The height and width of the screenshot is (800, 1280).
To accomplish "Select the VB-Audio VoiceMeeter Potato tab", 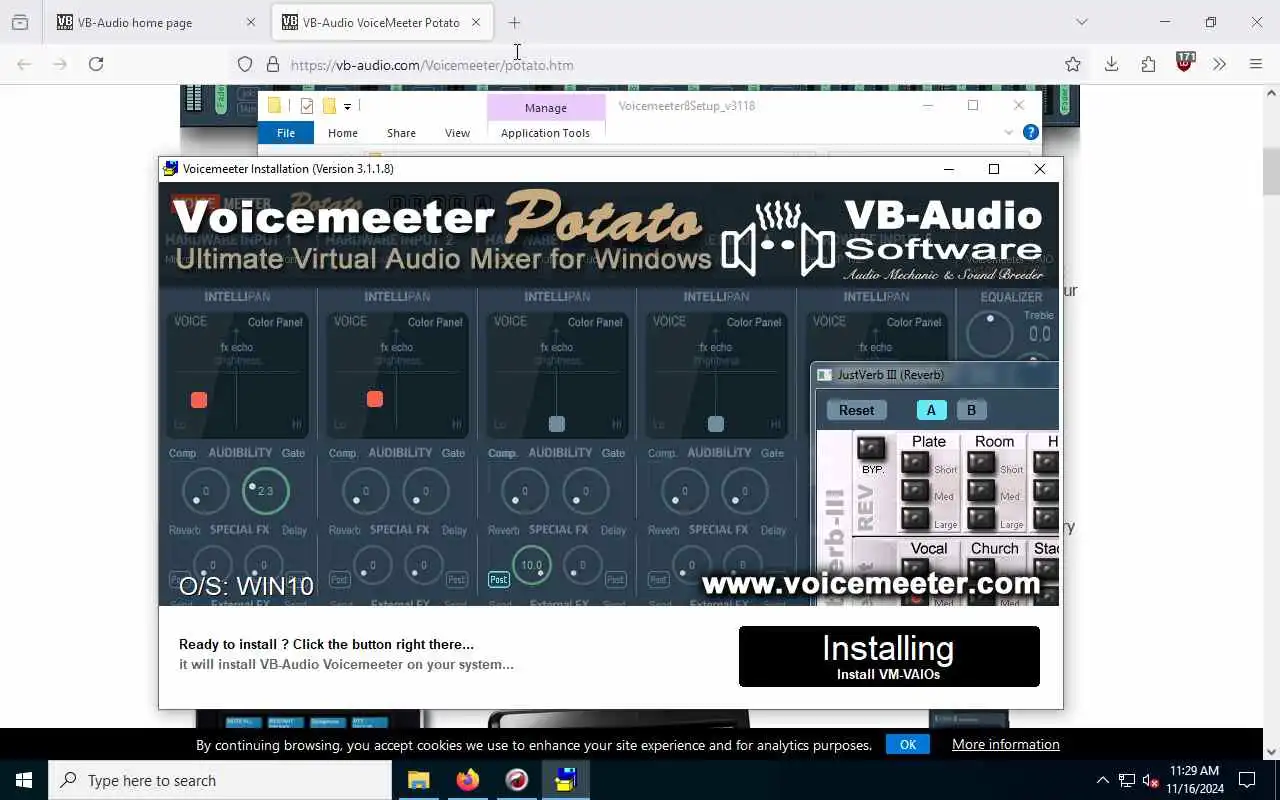I will (381, 22).
